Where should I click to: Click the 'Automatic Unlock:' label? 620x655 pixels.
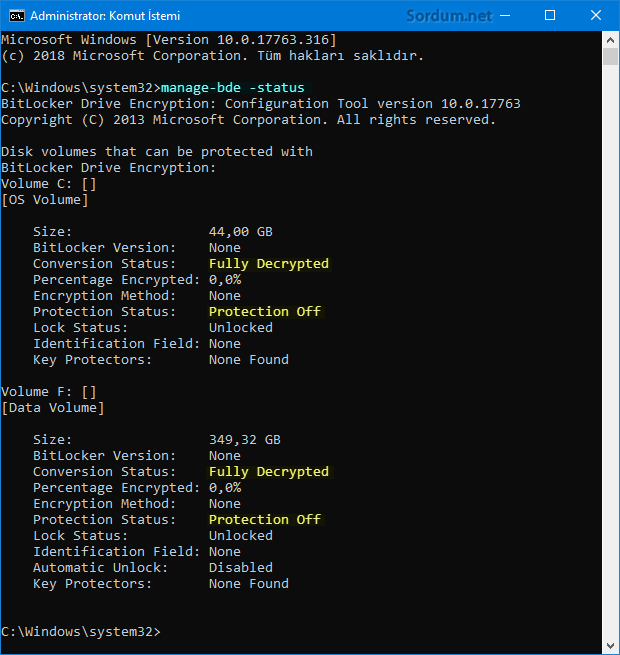pyautogui.click(x=100, y=568)
